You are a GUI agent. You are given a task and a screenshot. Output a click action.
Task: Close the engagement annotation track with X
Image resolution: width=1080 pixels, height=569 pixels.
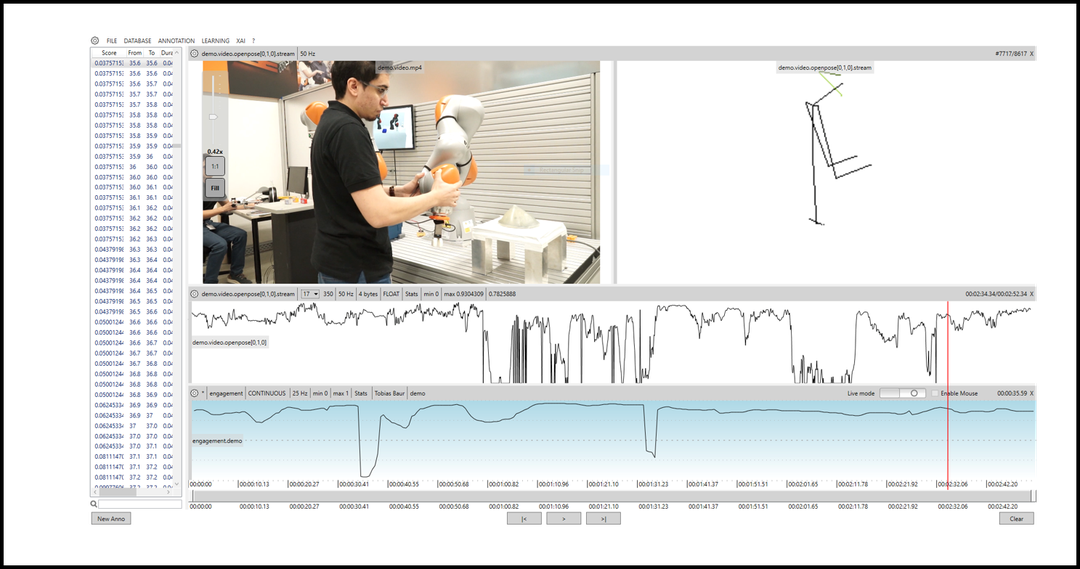coord(1031,393)
